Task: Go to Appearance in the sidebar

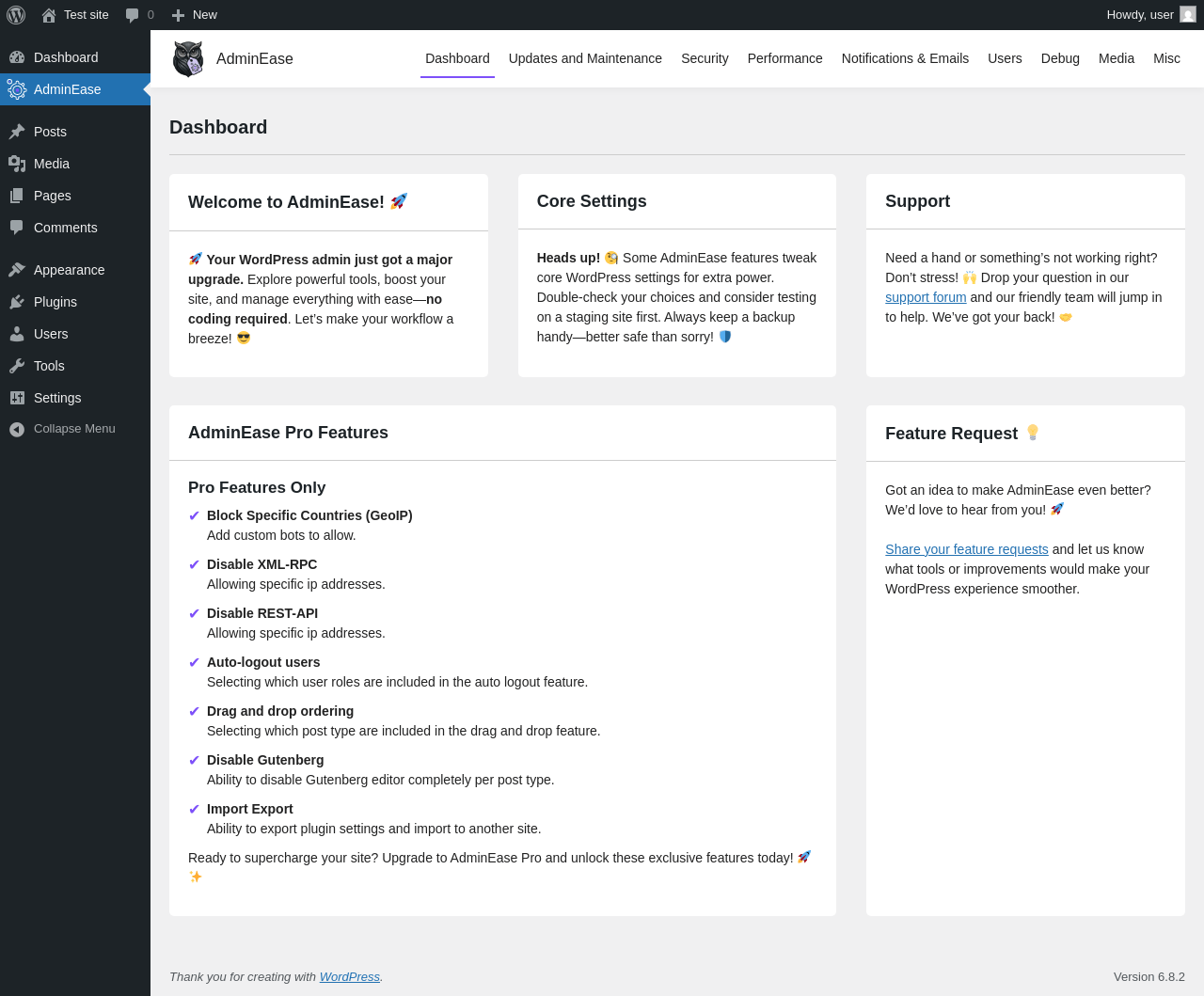Action: pos(75,270)
